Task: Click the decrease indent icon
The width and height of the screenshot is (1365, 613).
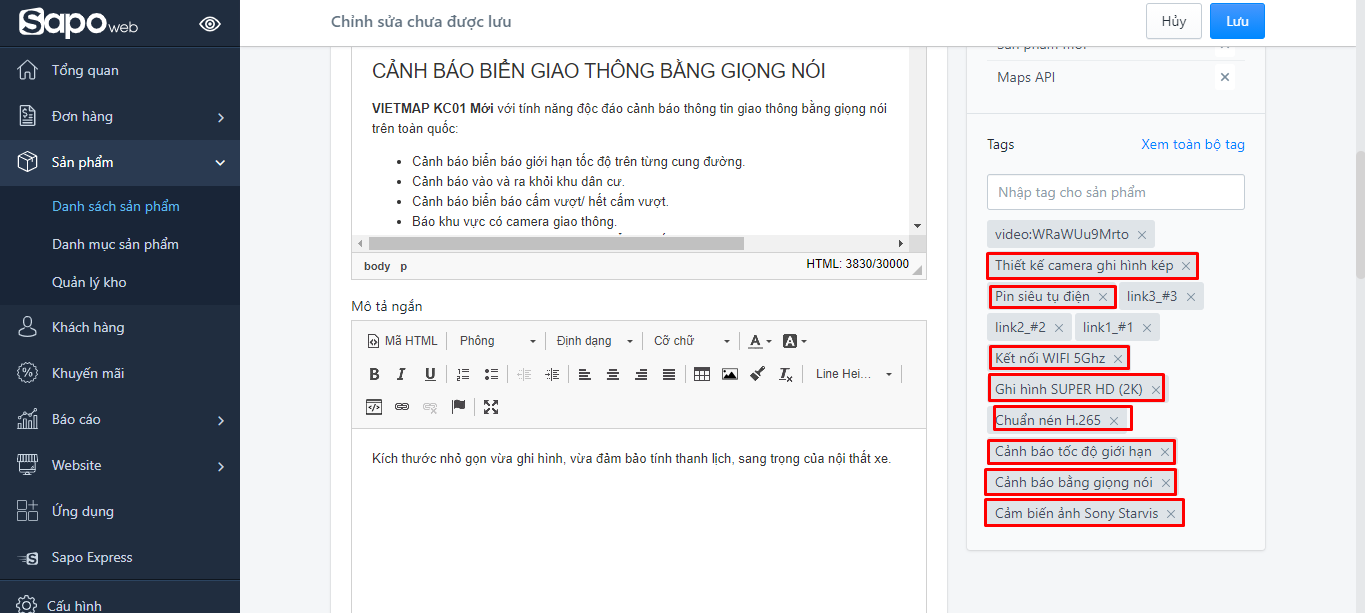Action: point(524,374)
